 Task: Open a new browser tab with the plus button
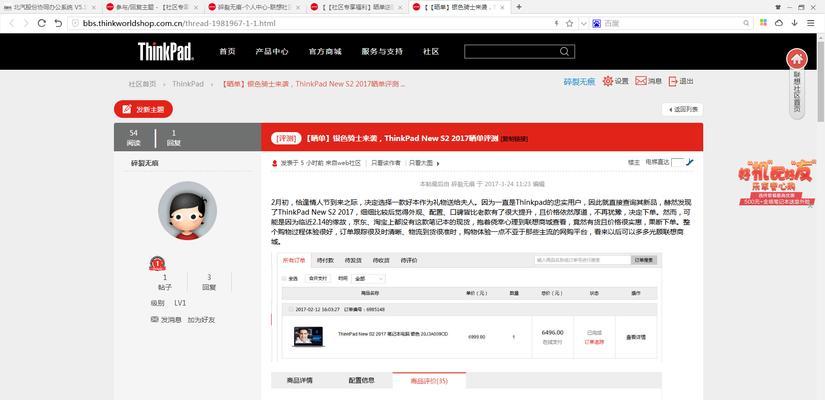coord(519,7)
